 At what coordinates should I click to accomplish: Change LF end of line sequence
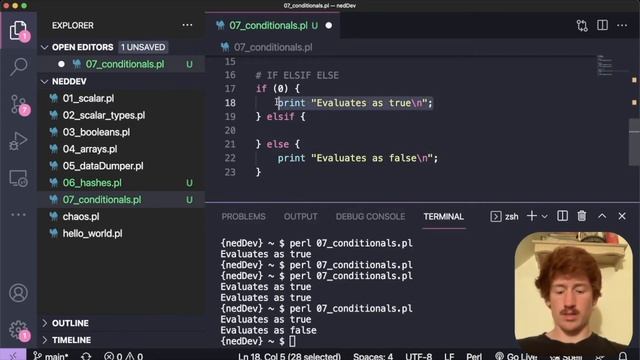click(449, 356)
